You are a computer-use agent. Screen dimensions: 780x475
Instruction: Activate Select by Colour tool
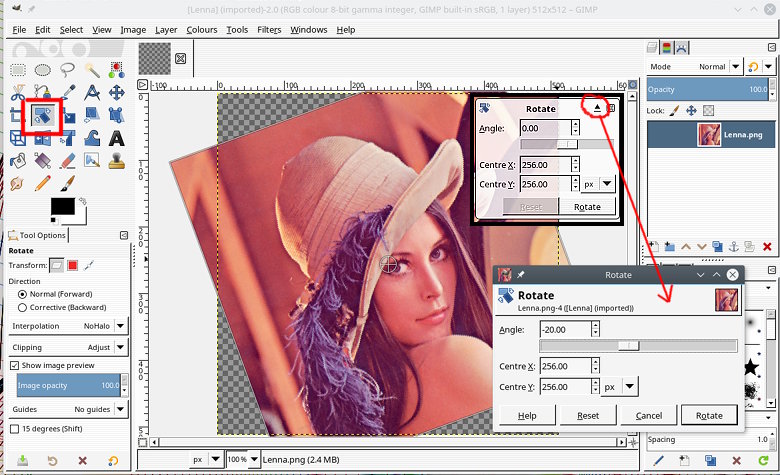116,70
